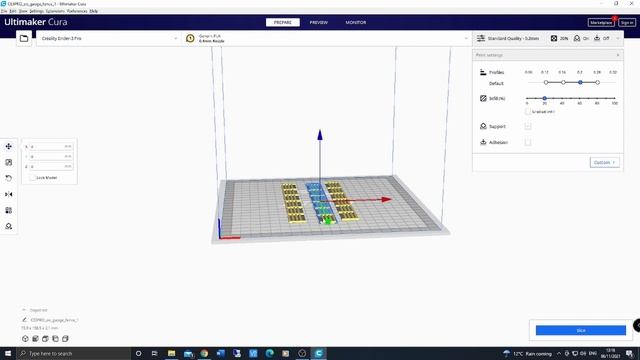Select the 0.12 profile radio point
The width and height of the screenshot is (640, 360).
click(x=546, y=82)
